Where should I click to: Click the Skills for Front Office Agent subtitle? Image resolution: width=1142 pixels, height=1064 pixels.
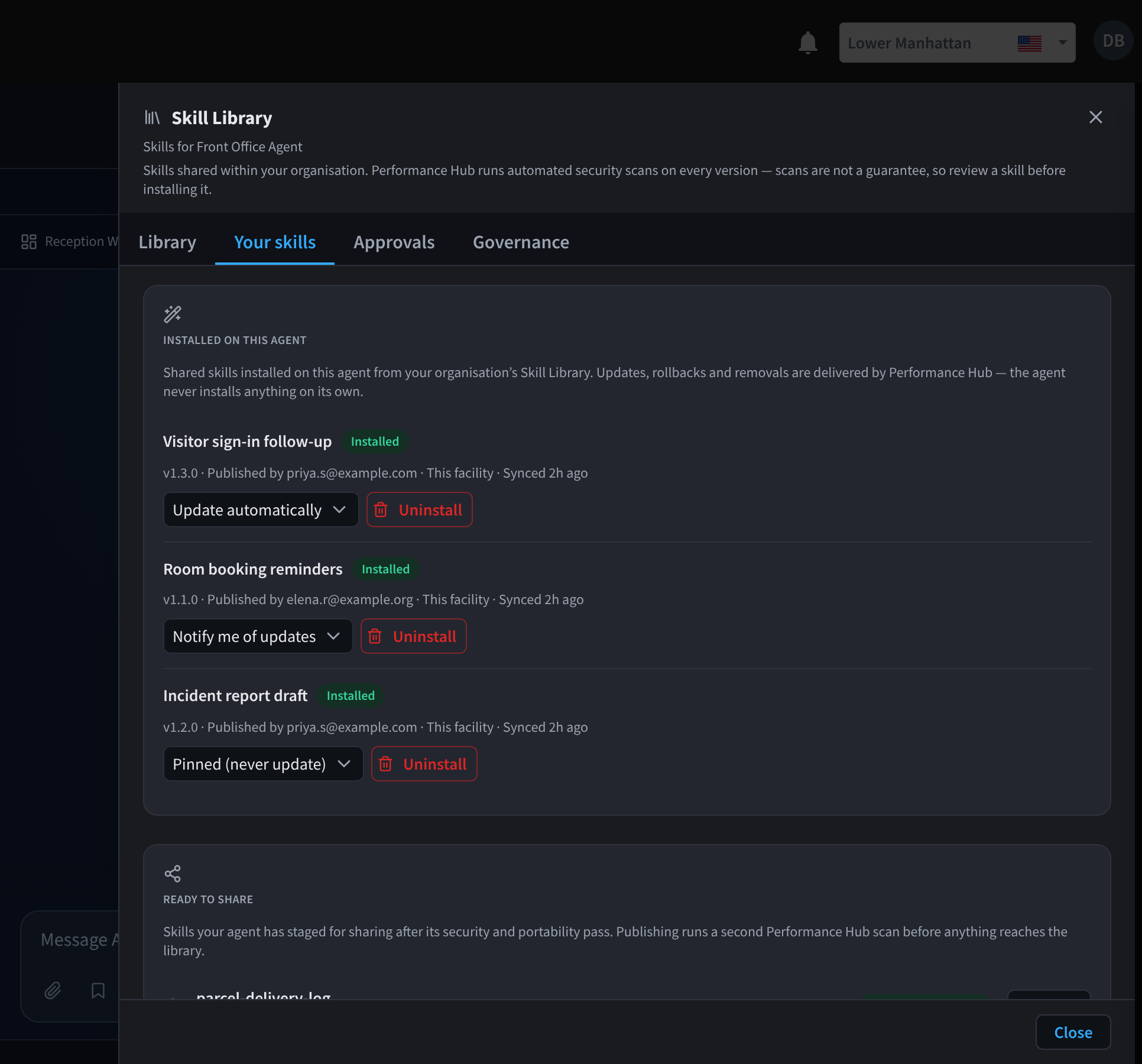click(x=222, y=147)
